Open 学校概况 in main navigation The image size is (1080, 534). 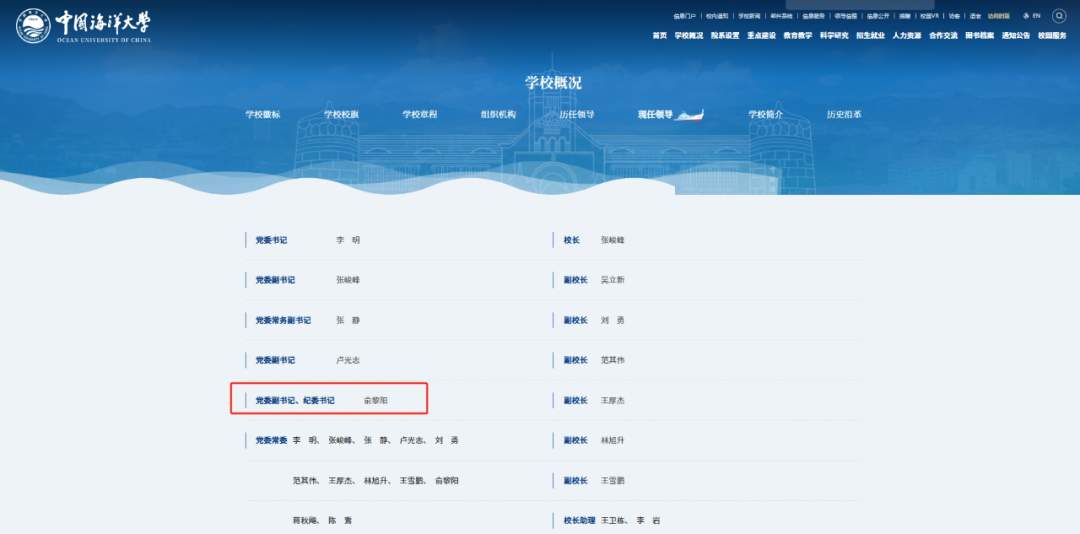tap(689, 36)
